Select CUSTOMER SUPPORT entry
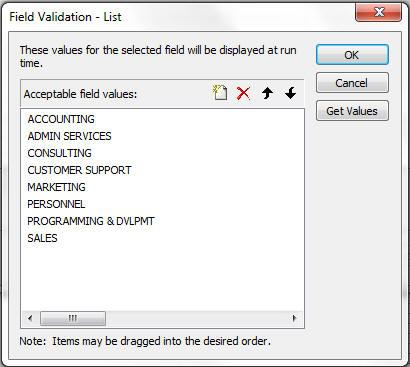This screenshot has width=410, height=367. (79, 170)
